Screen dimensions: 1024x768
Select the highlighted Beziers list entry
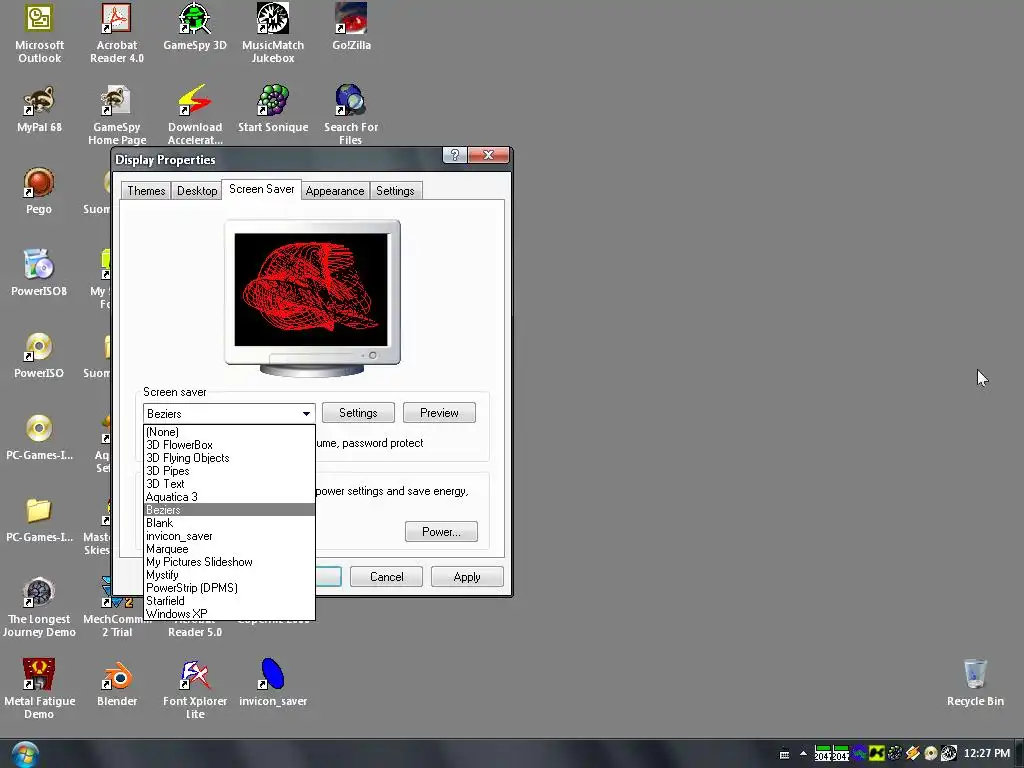click(229, 510)
